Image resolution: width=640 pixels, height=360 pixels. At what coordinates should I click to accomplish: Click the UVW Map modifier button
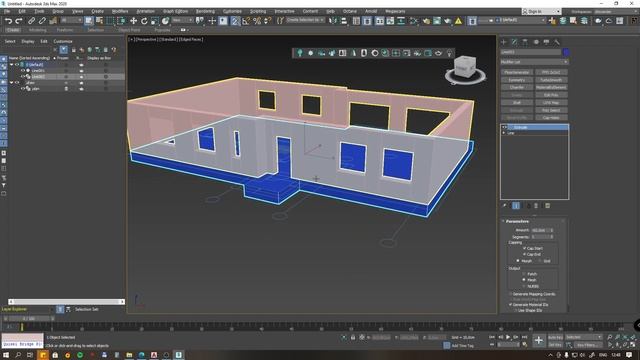(x=551, y=103)
